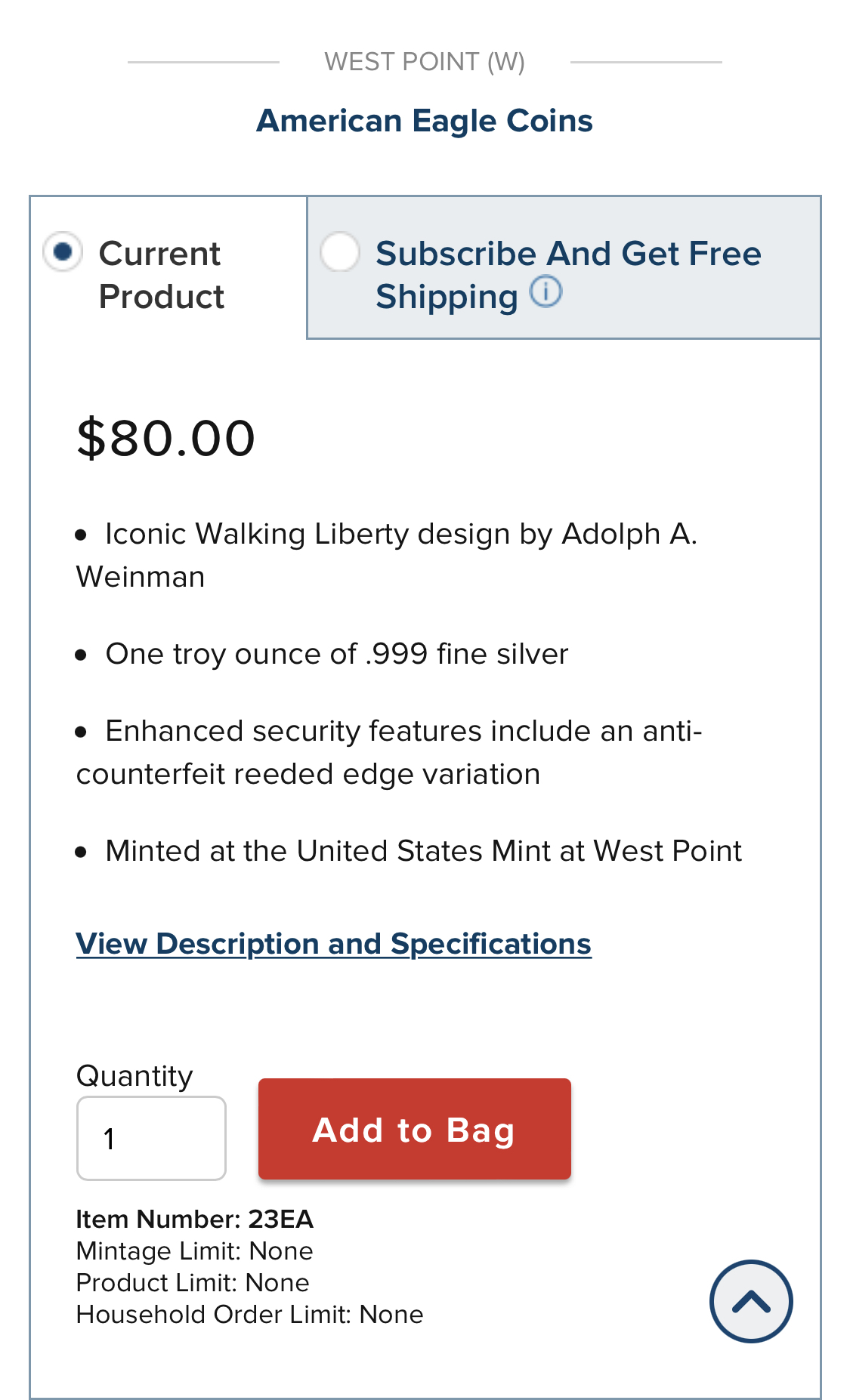This screenshot has height=1400, width=850.
Task: Click the WEST POINT (W) heading
Action: point(425,62)
